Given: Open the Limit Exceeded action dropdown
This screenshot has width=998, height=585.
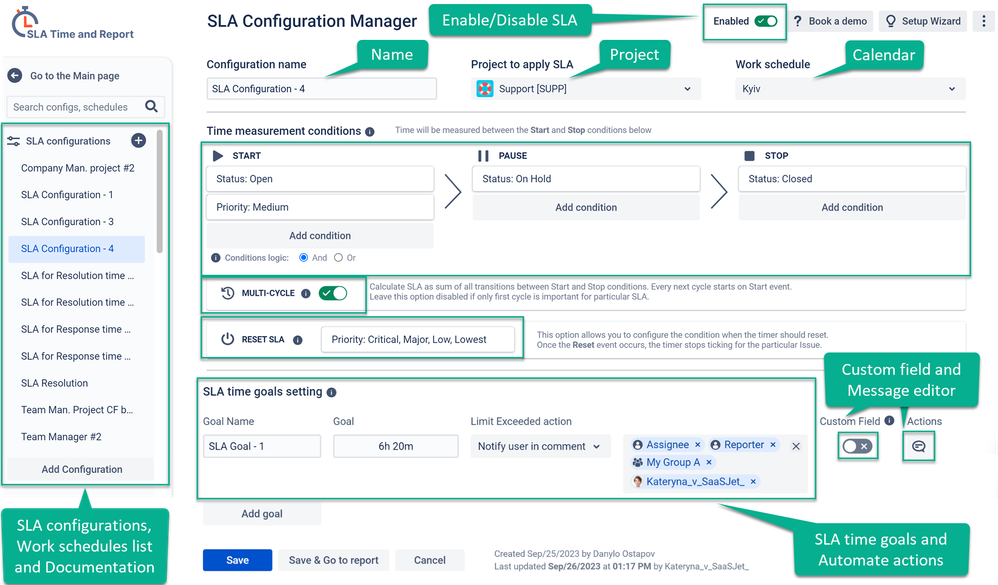Looking at the screenshot, I should coord(540,446).
